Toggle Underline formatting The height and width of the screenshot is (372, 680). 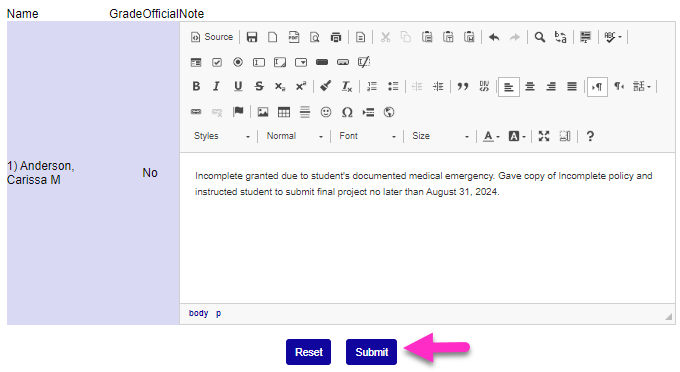pos(238,87)
